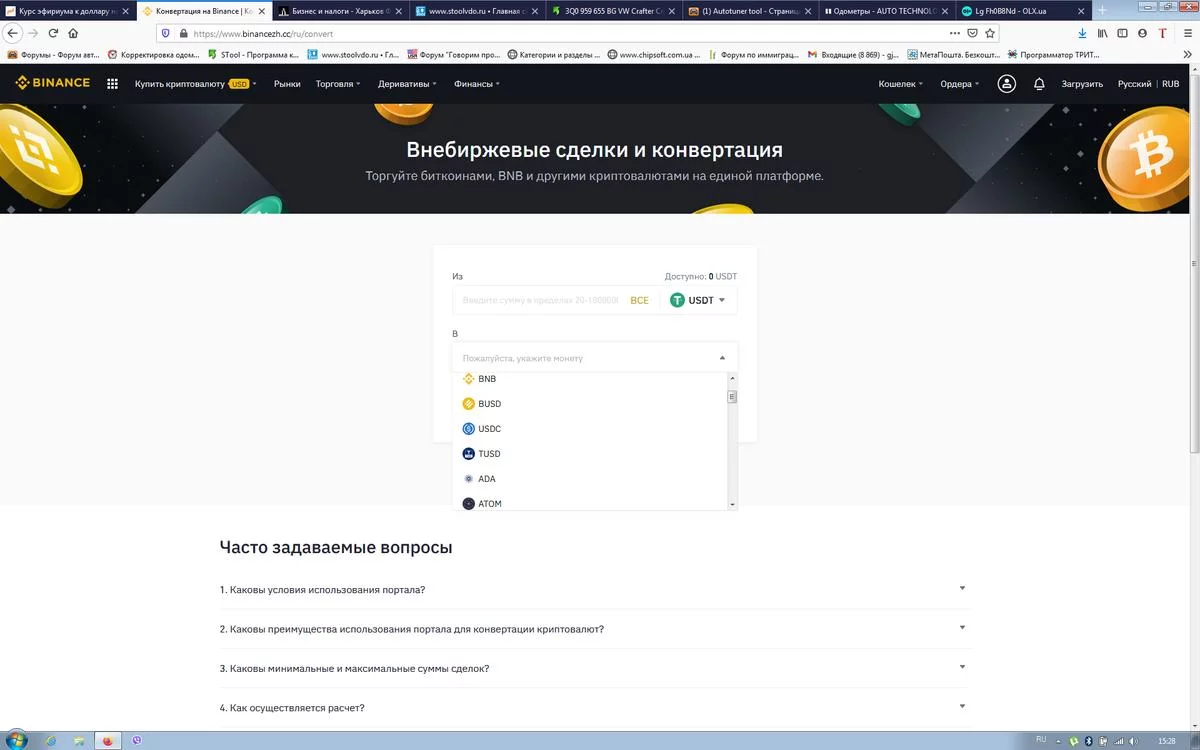Open the USDT source coin dropdown
This screenshot has height=750, width=1200.
pyautogui.click(x=698, y=300)
